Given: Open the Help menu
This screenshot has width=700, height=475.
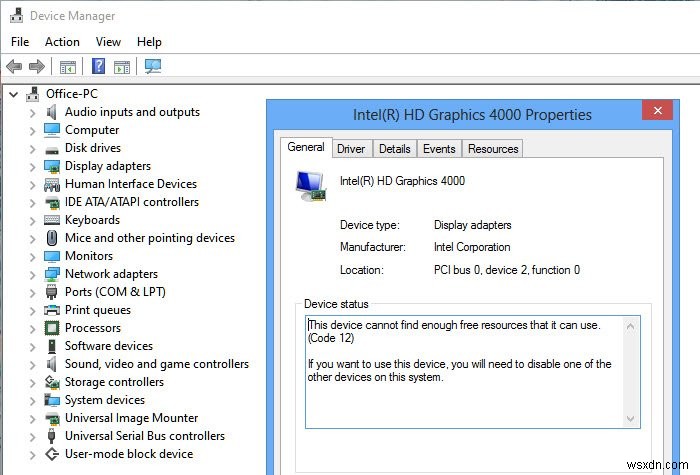Looking at the screenshot, I should pyautogui.click(x=149, y=42).
